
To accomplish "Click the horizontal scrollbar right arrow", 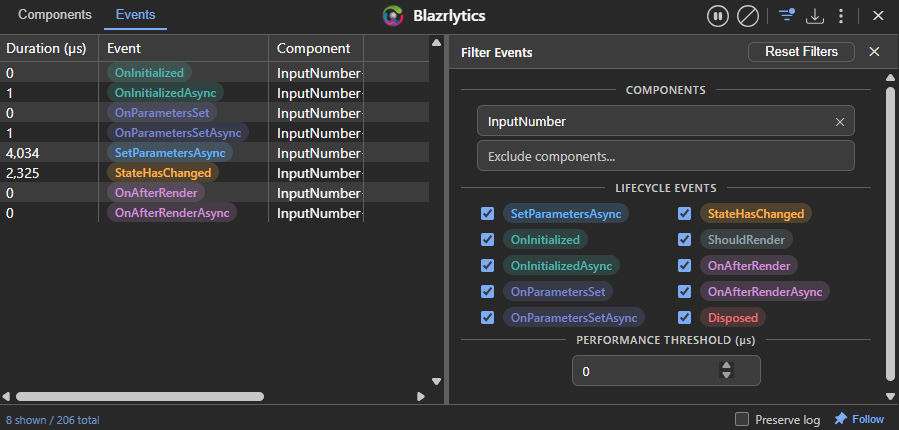I will pyautogui.click(x=421, y=396).
